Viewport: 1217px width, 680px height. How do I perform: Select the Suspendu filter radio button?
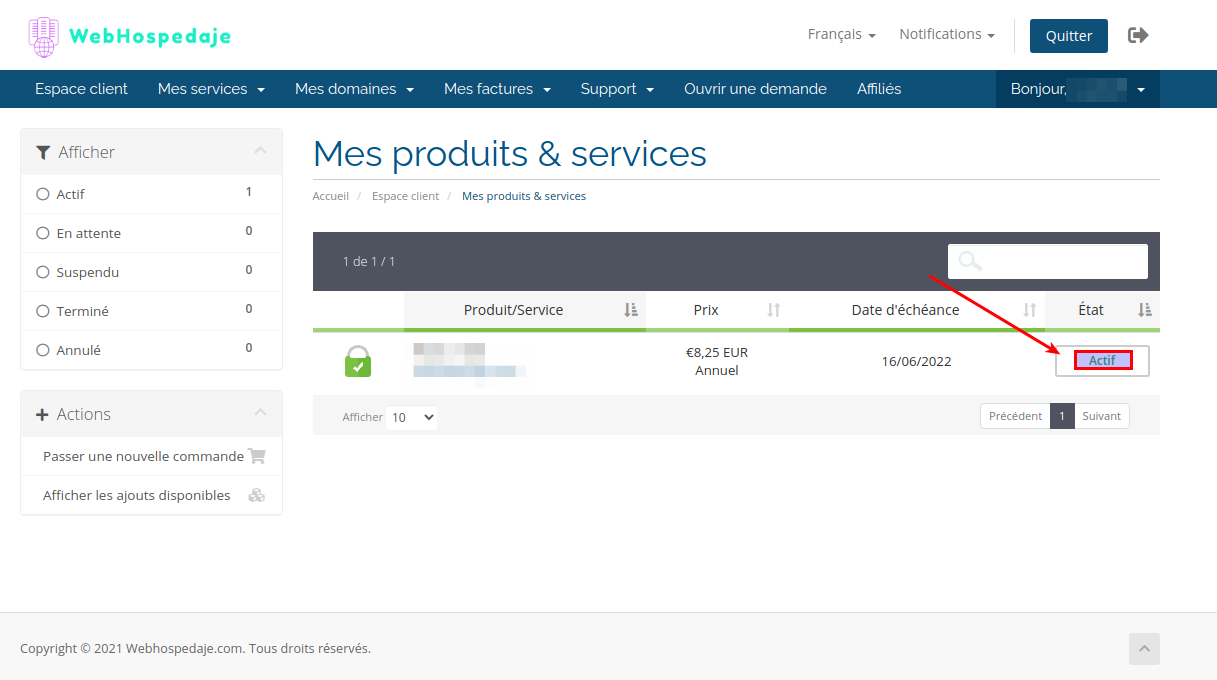tap(43, 272)
